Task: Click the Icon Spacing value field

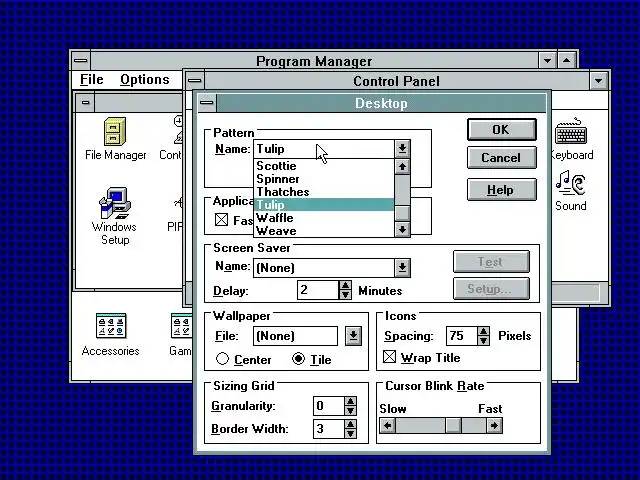Action: tap(462, 336)
